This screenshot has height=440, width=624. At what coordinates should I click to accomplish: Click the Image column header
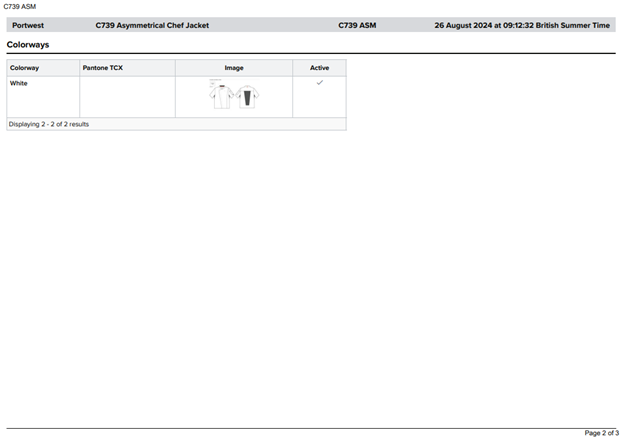pos(234,68)
